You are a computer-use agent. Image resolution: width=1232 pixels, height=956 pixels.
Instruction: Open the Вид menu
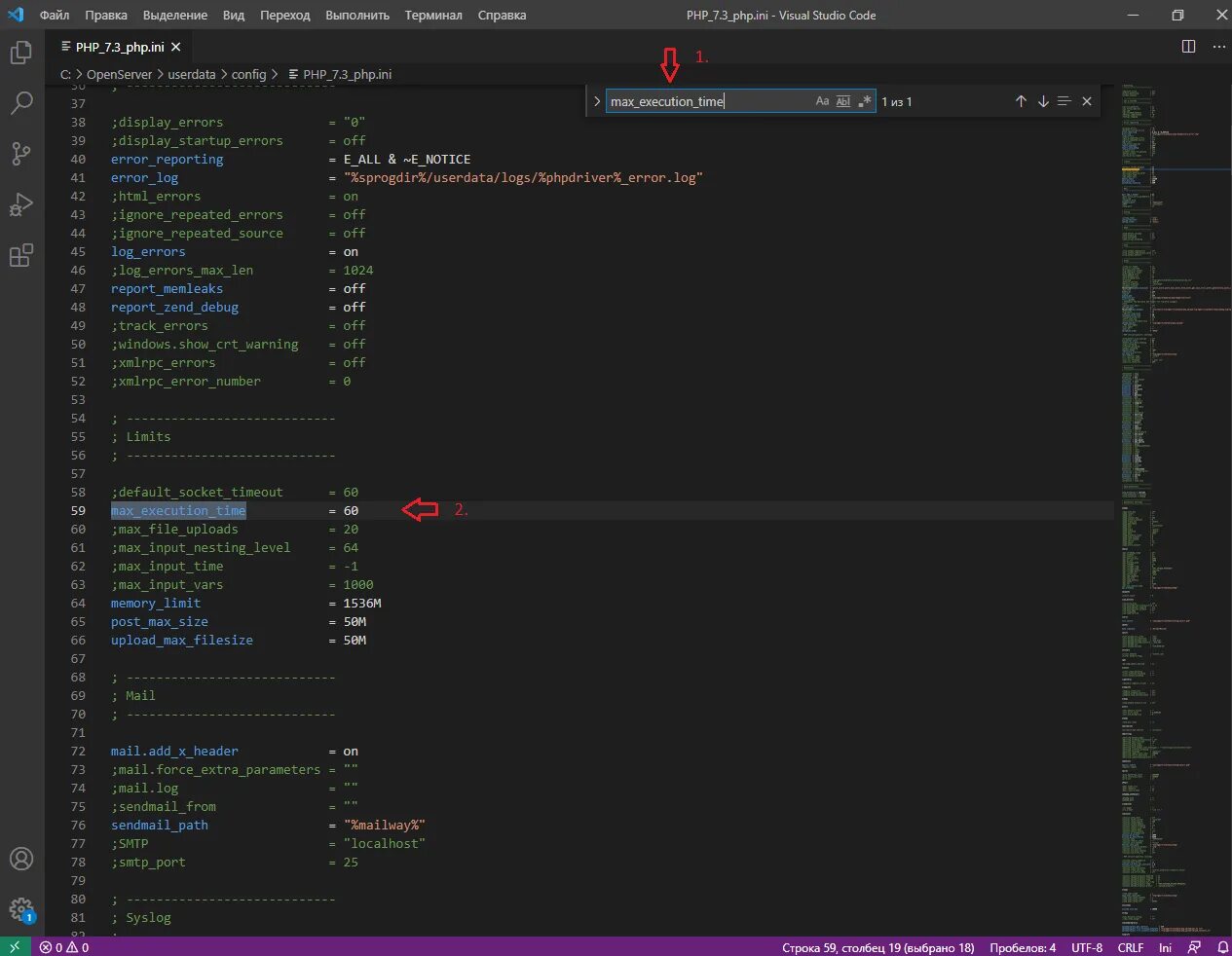[234, 15]
